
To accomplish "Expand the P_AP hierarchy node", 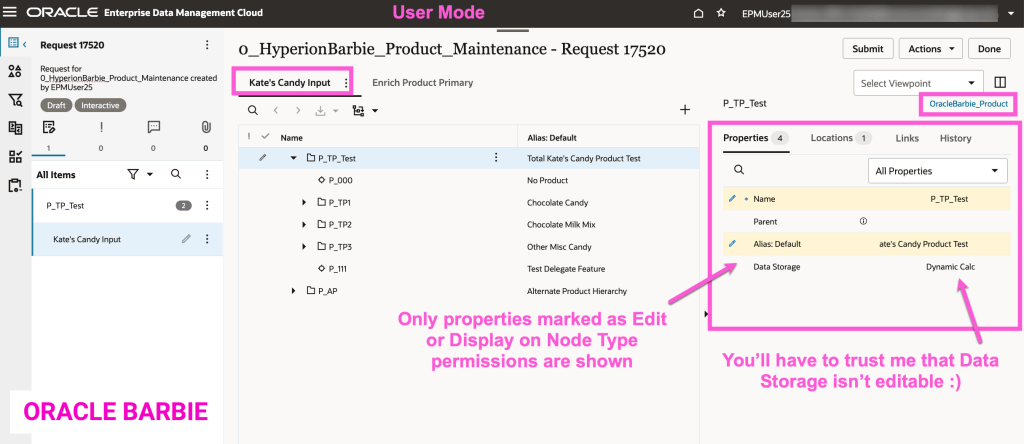I will [294, 291].
